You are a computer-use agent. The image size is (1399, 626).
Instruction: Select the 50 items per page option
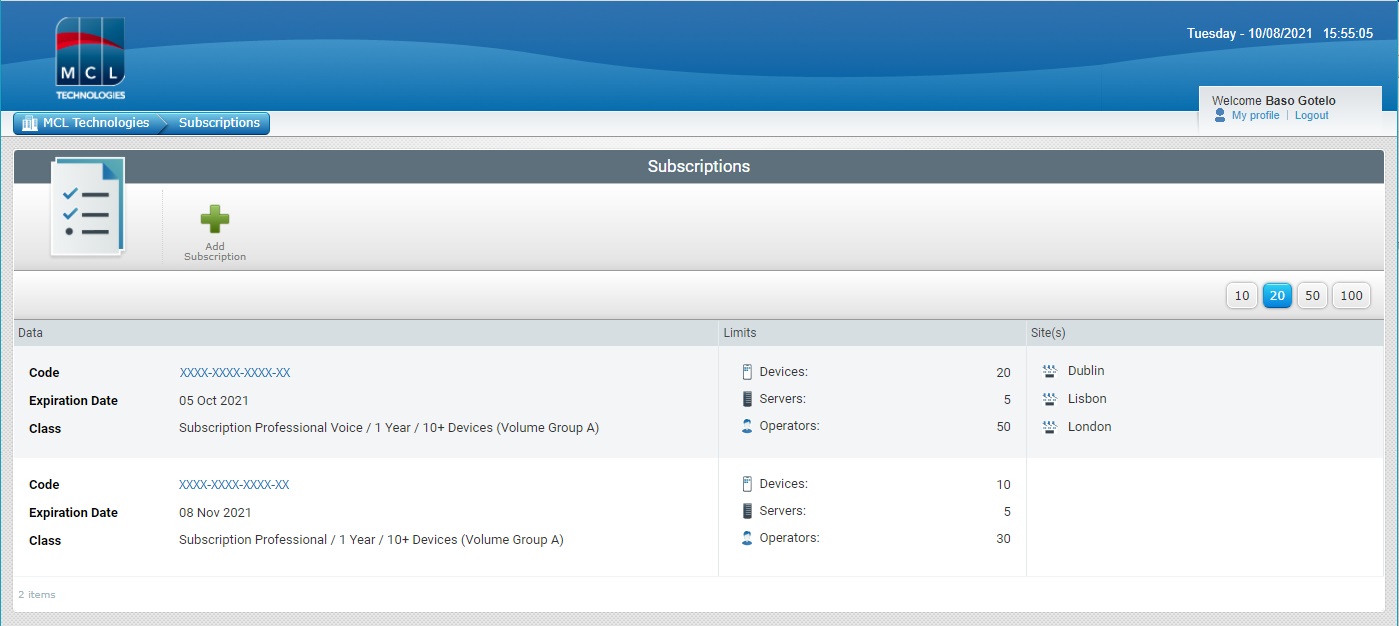click(1312, 295)
